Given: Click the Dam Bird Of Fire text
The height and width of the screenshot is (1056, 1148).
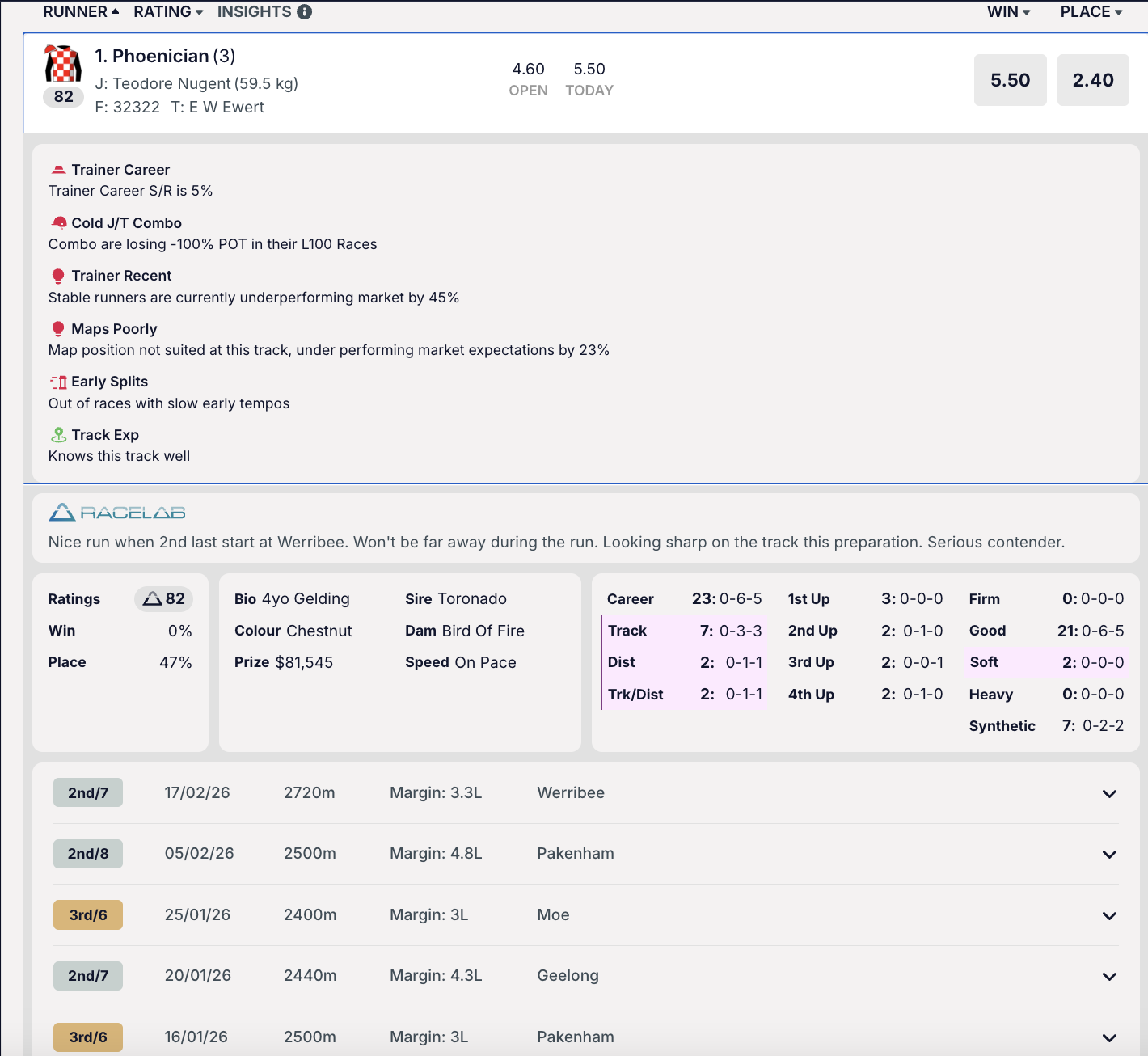Looking at the screenshot, I should [465, 631].
